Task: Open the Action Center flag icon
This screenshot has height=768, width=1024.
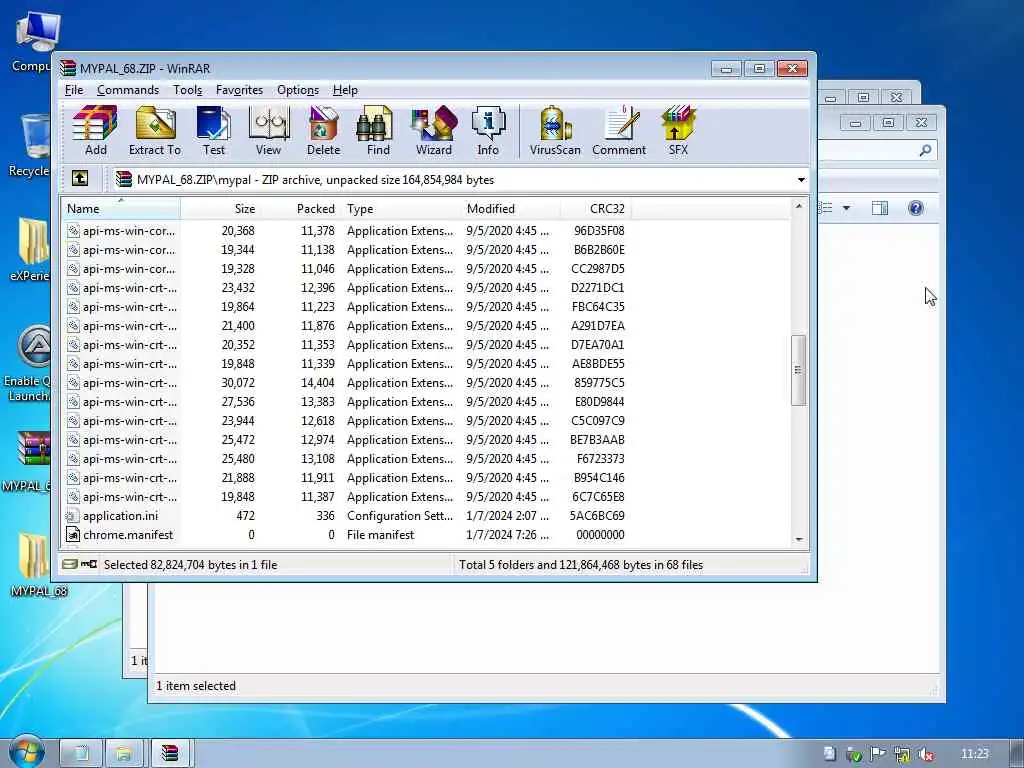Action: tap(878, 754)
